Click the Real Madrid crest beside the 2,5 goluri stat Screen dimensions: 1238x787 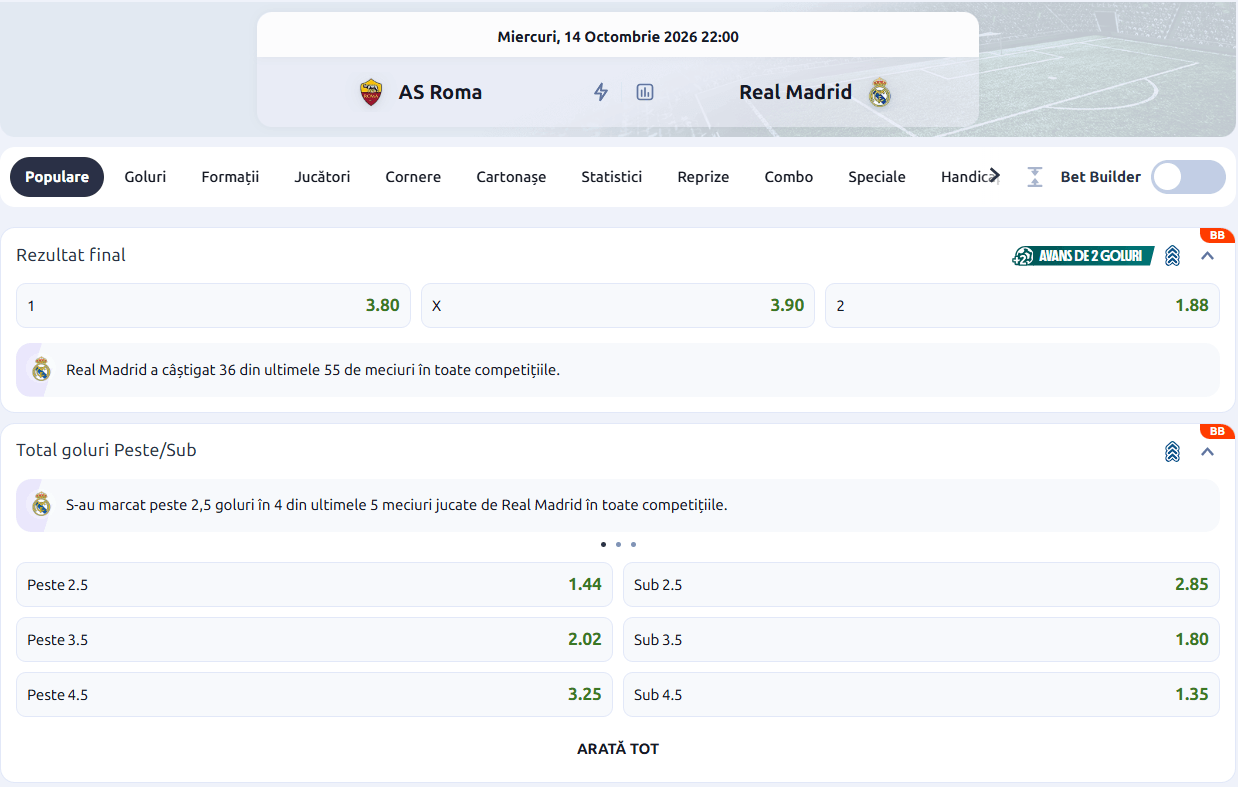coord(41,505)
